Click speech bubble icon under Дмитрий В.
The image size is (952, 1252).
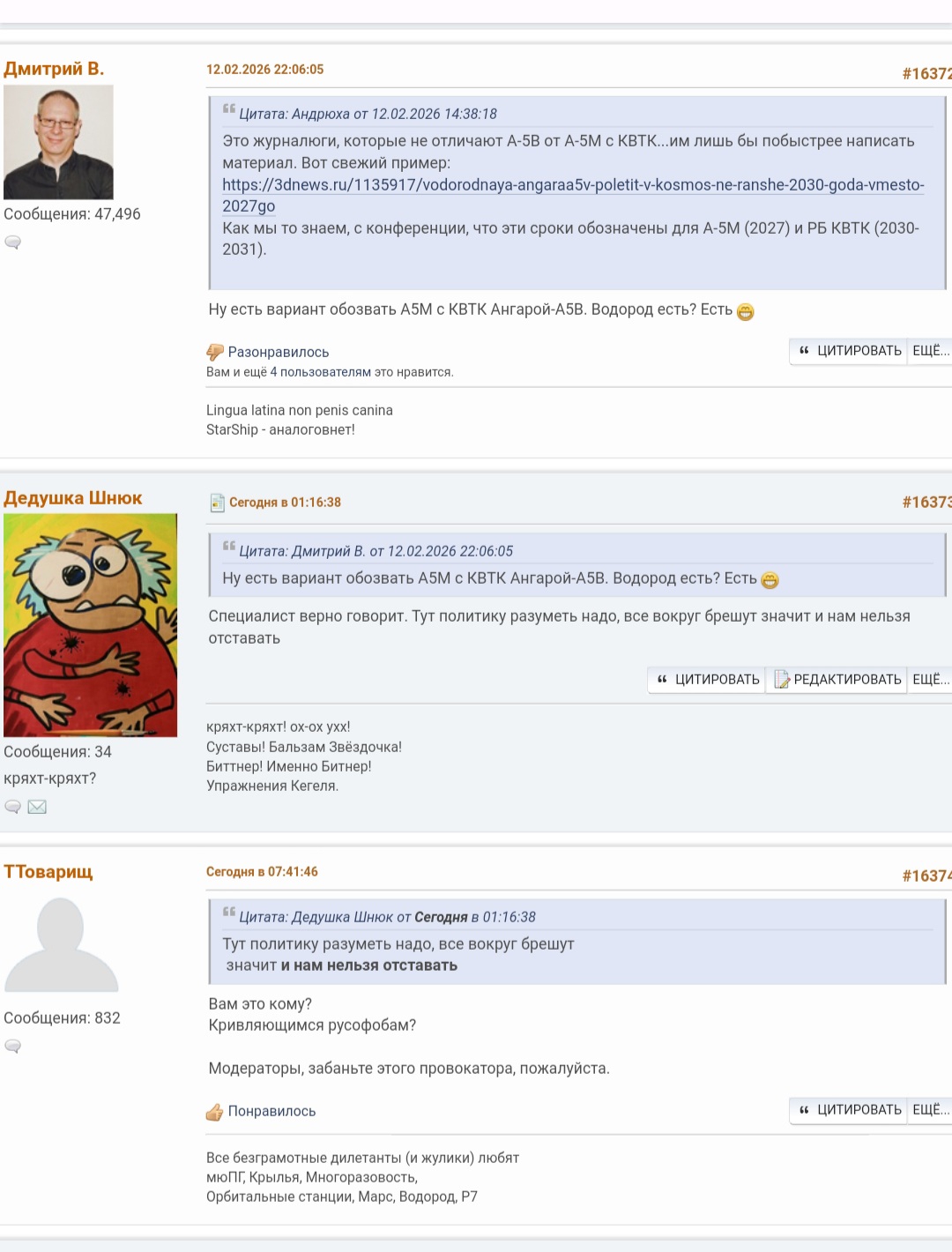point(12,242)
